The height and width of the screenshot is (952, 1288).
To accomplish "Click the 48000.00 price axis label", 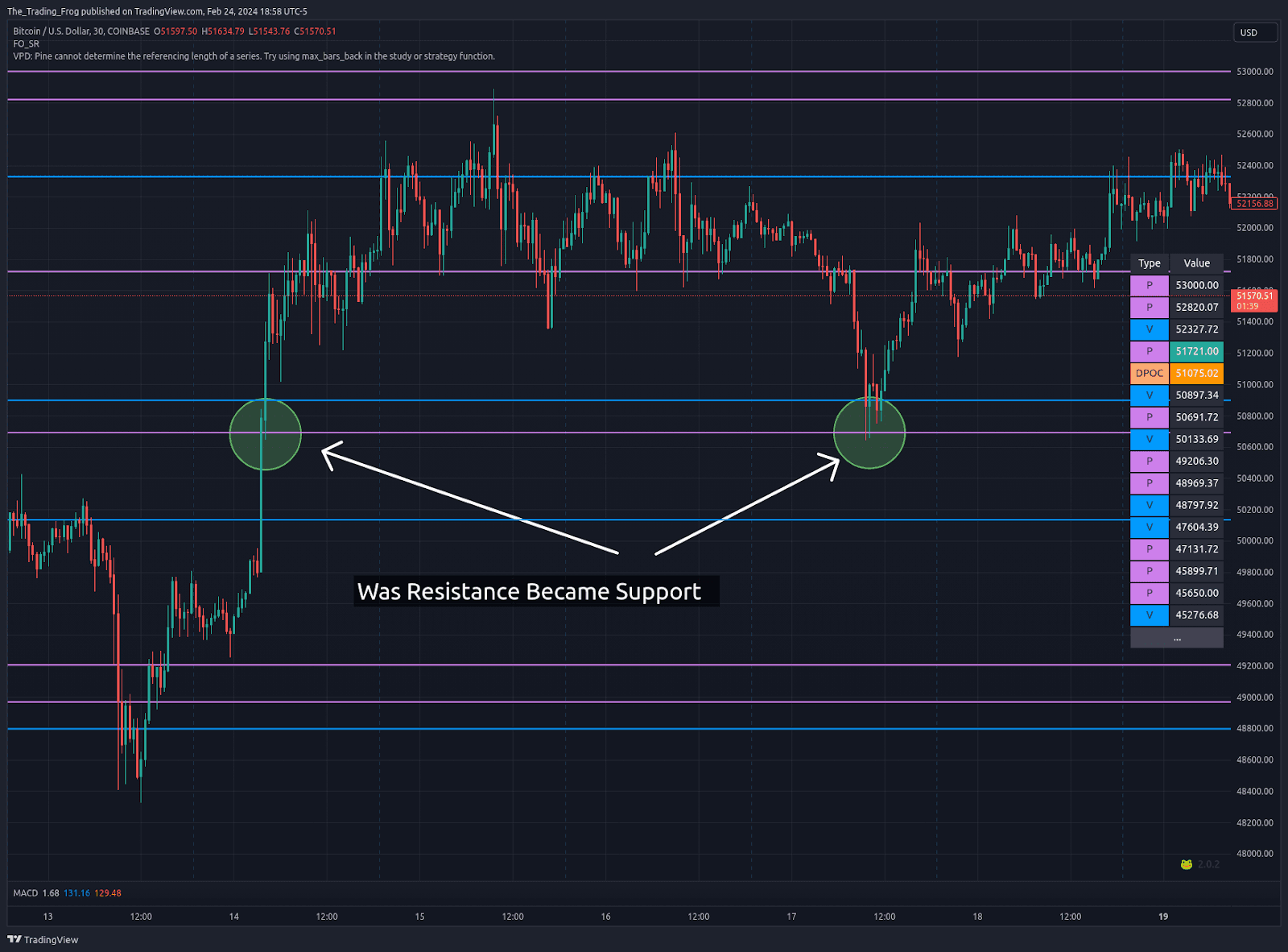I will [1254, 854].
